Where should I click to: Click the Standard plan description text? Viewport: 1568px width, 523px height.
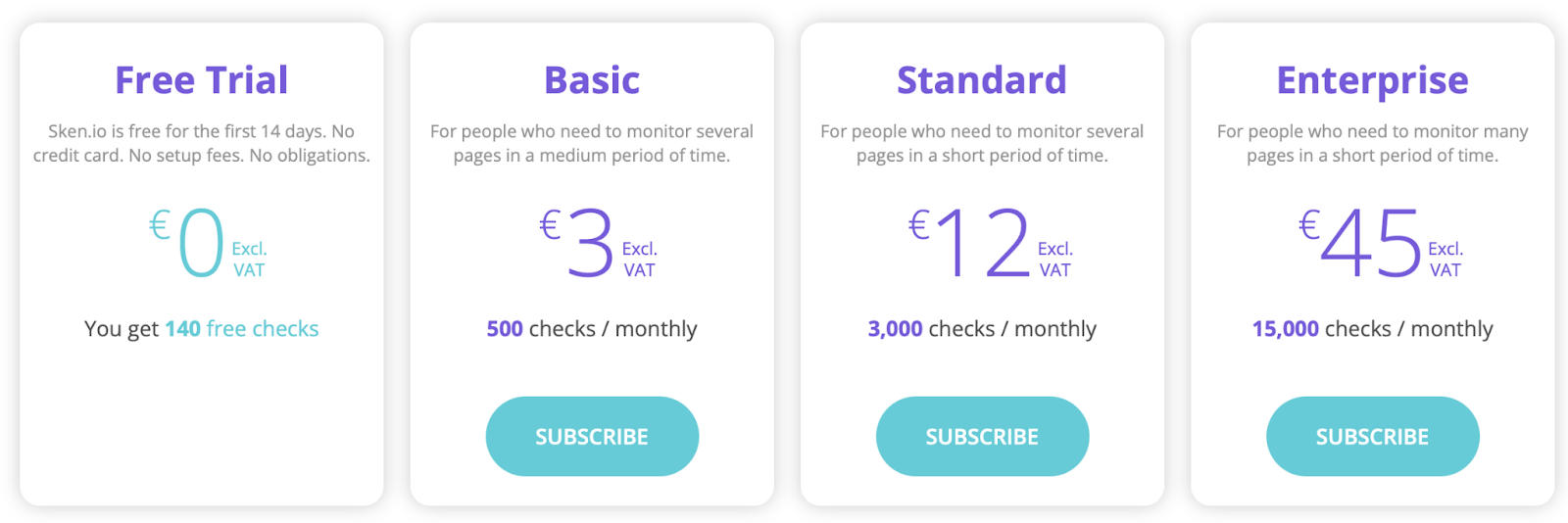point(982,143)
